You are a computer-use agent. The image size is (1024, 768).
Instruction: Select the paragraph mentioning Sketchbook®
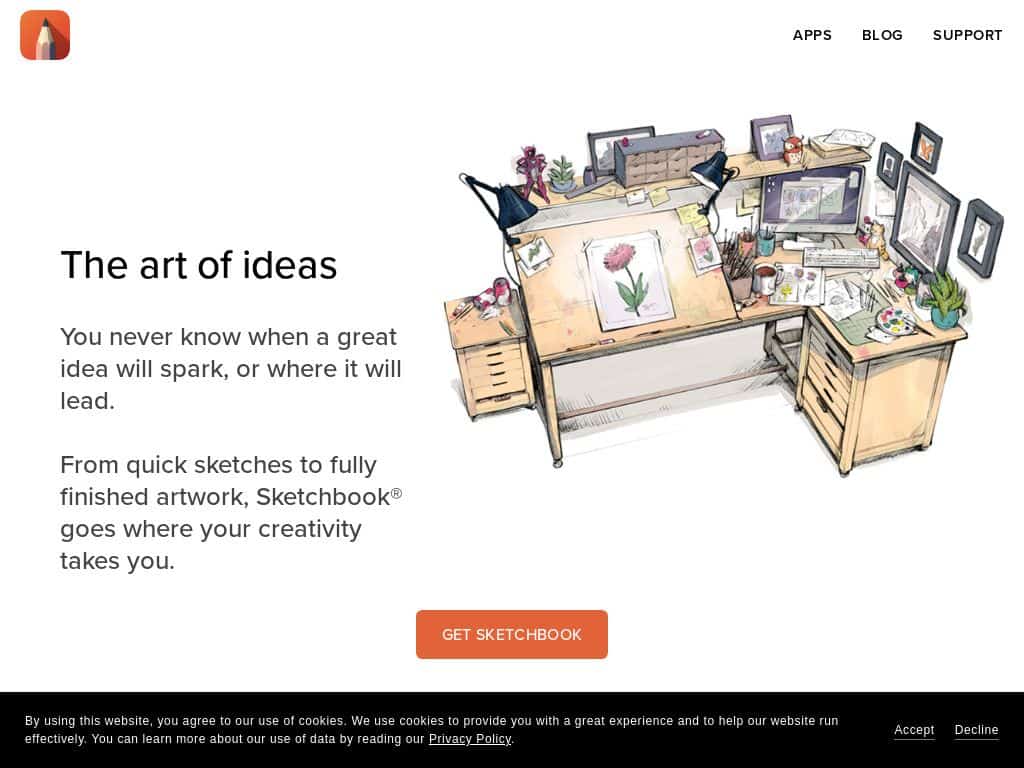pos(231,513)
